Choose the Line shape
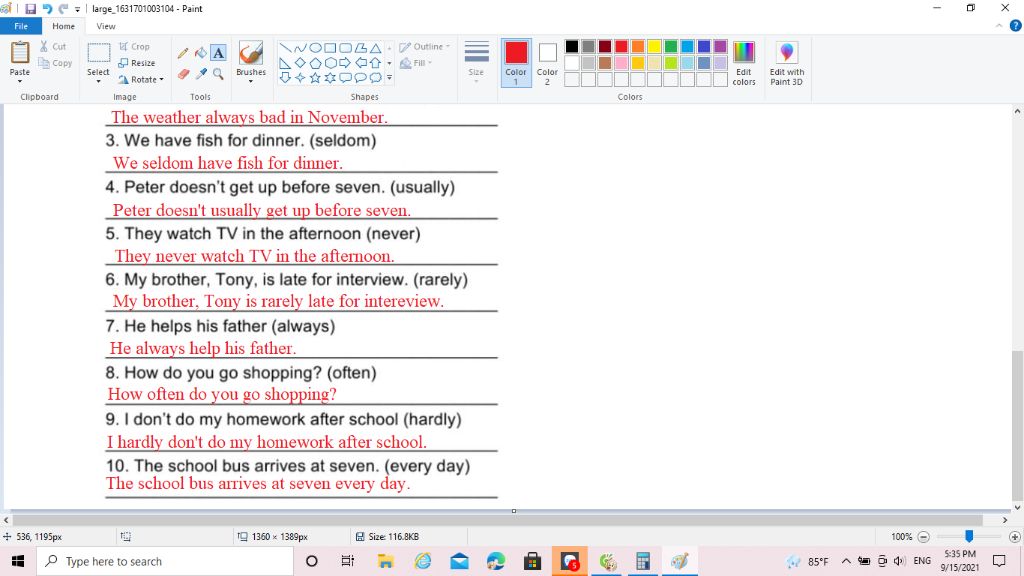Screen dimensions: 1024x576 (285, 48)
